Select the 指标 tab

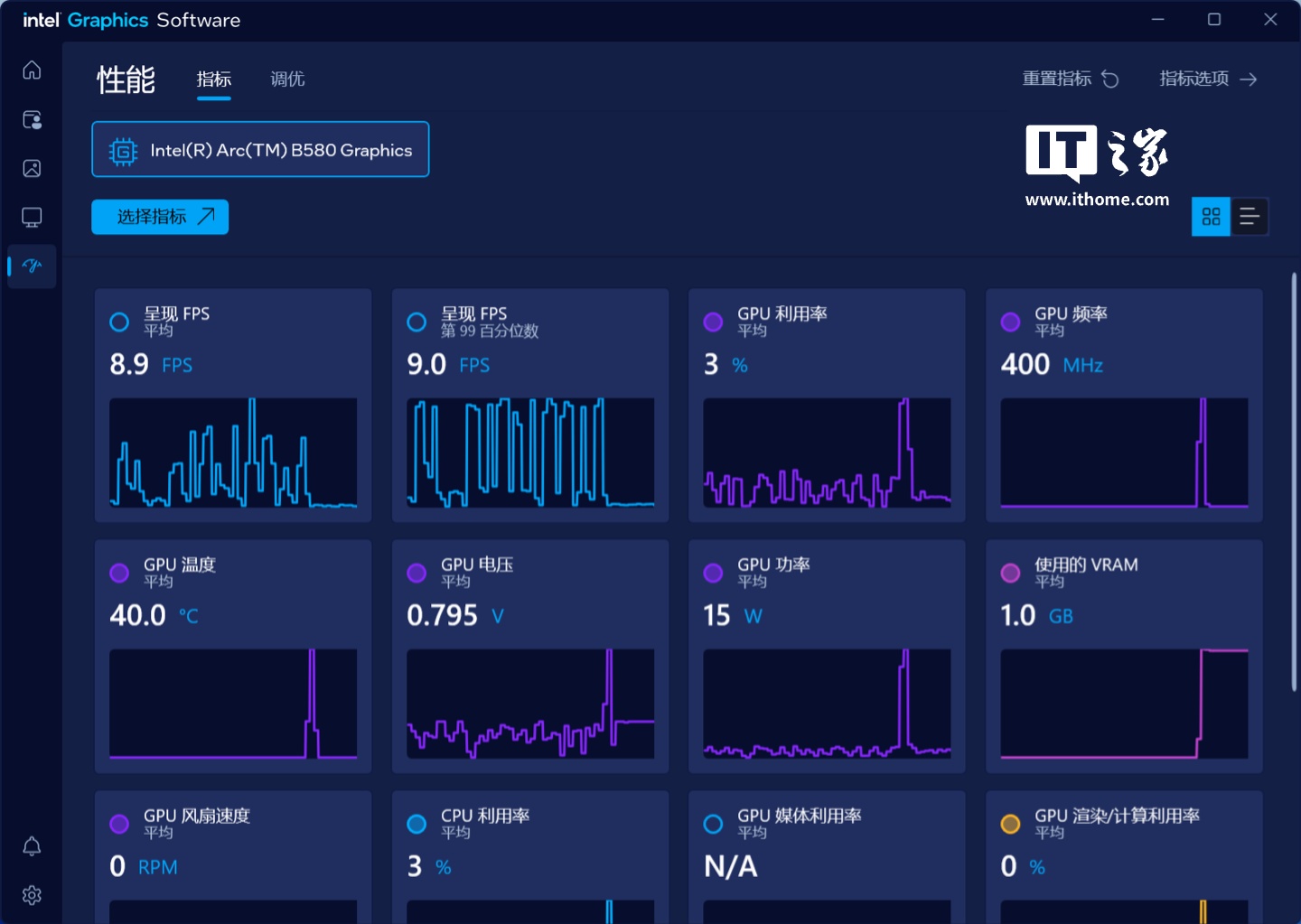(214, 79)
